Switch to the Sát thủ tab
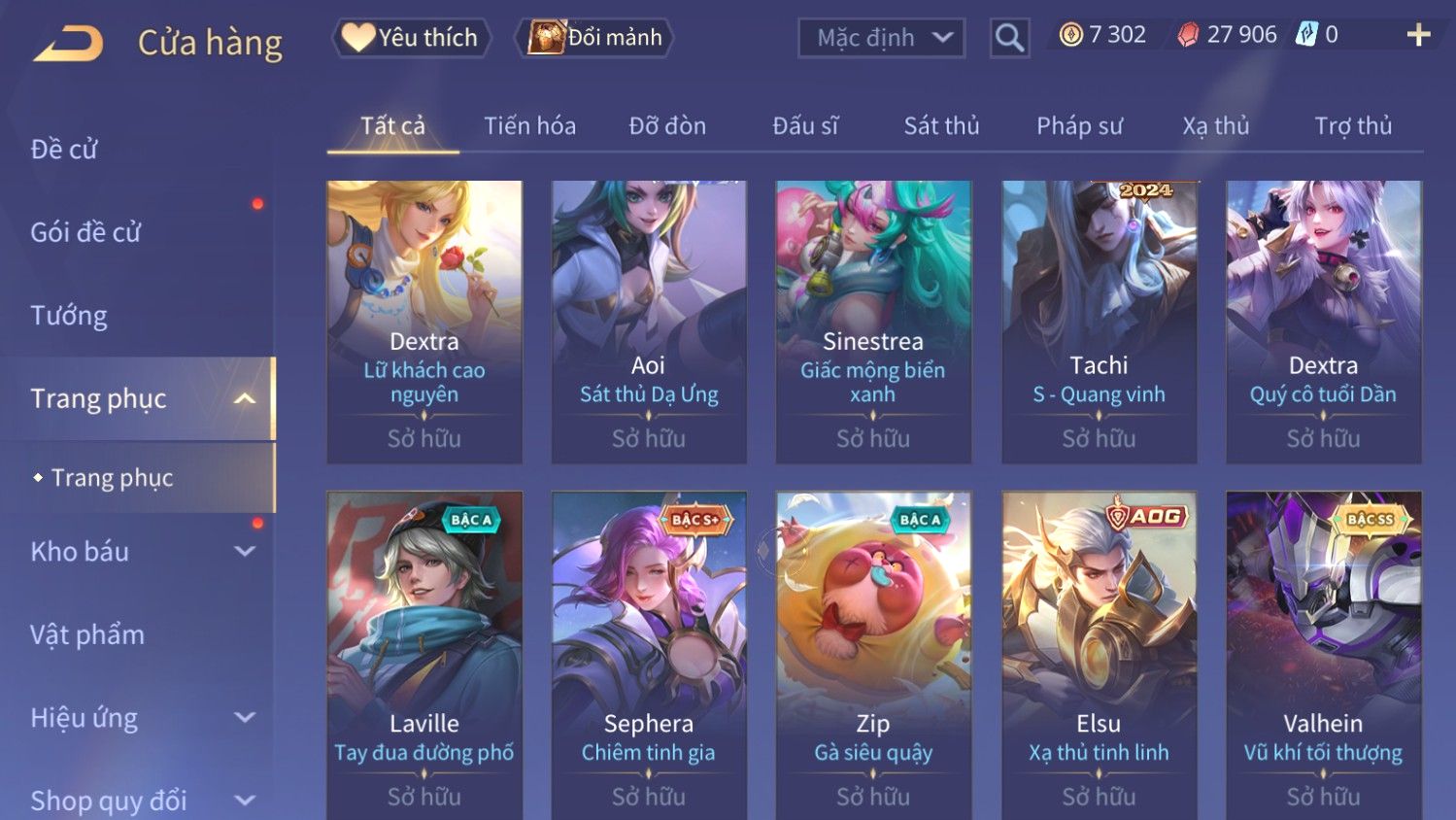 (x=941, y=125)
